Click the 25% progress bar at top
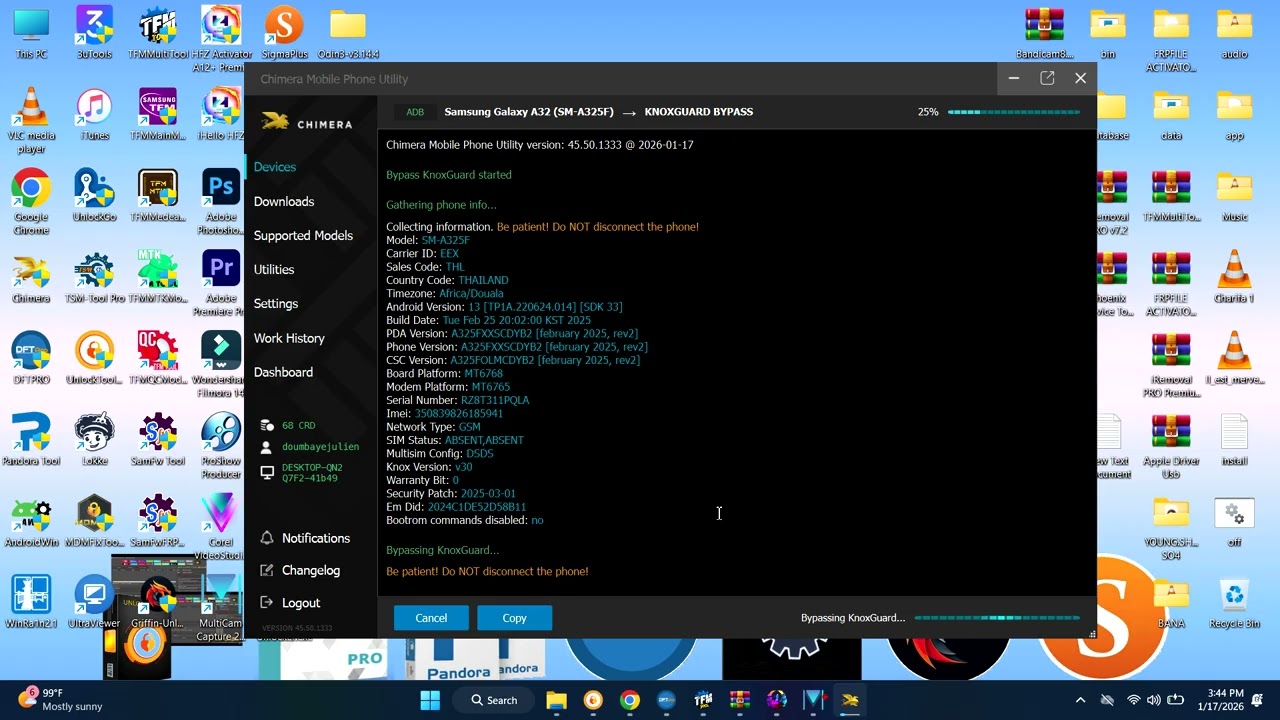 coord(1014,112)
